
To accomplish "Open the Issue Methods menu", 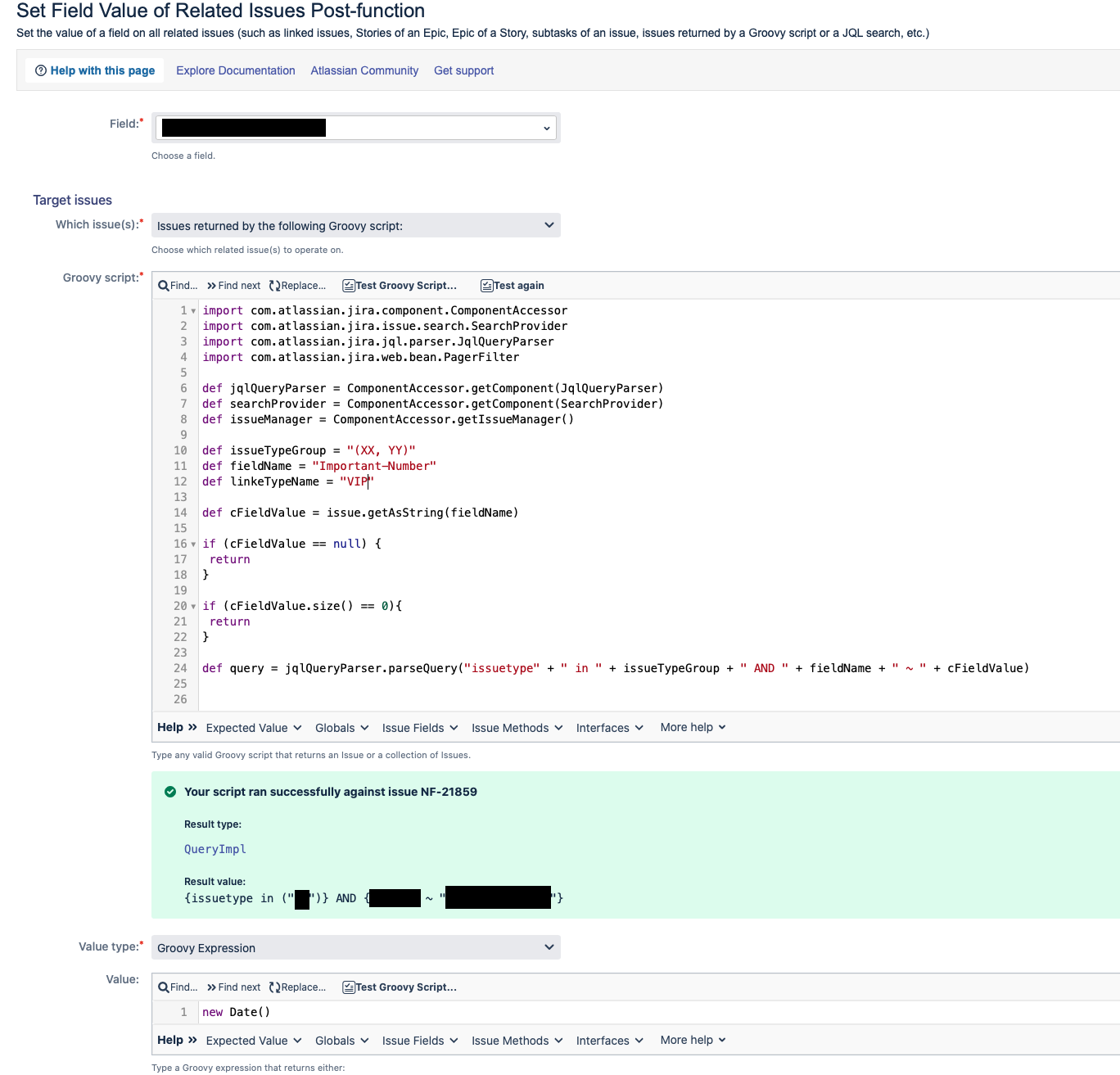I will click(x=516, y=727).
